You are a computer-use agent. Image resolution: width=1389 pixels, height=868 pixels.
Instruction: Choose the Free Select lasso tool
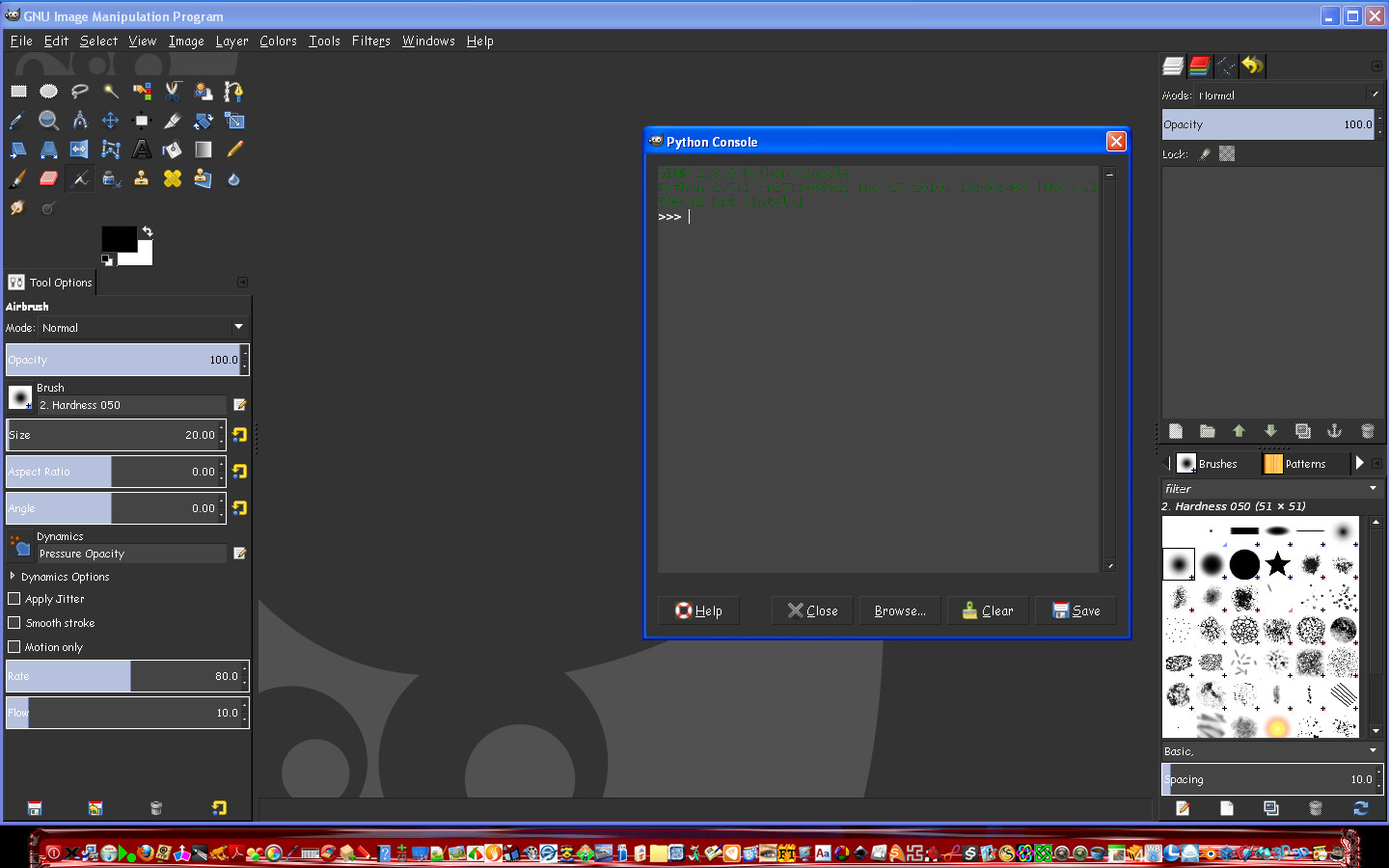[x=80, y=92]
